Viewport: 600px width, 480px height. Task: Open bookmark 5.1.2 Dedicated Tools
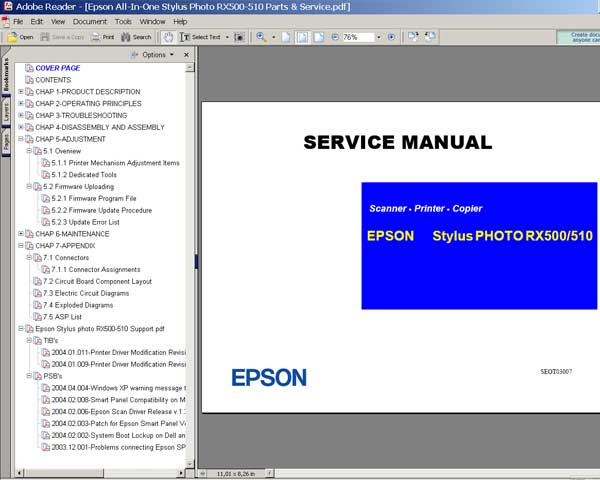(x=84, y=175)
